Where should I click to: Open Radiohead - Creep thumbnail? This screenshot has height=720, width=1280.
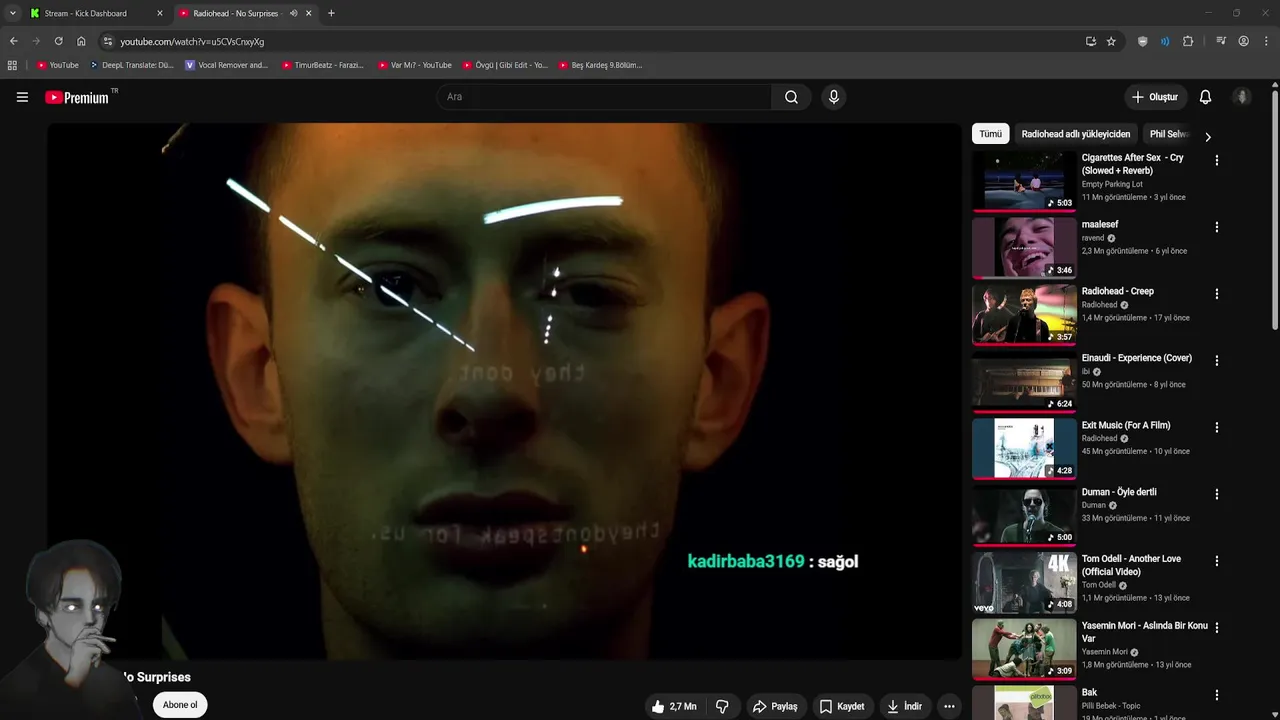tap(1024, 314)
